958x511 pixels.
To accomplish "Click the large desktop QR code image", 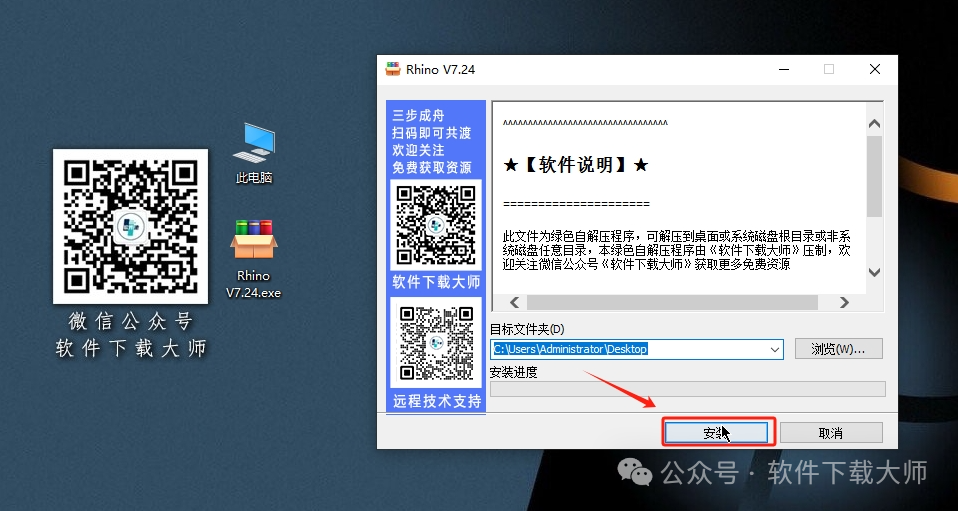I will 130,227.
